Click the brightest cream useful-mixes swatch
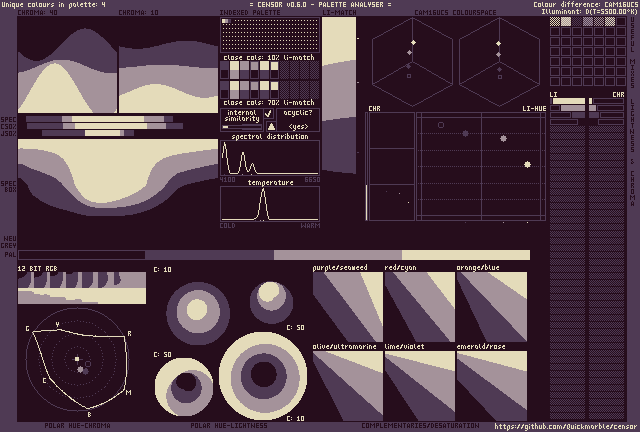This screenshot has width=640, height=432. tap(566, 21)
